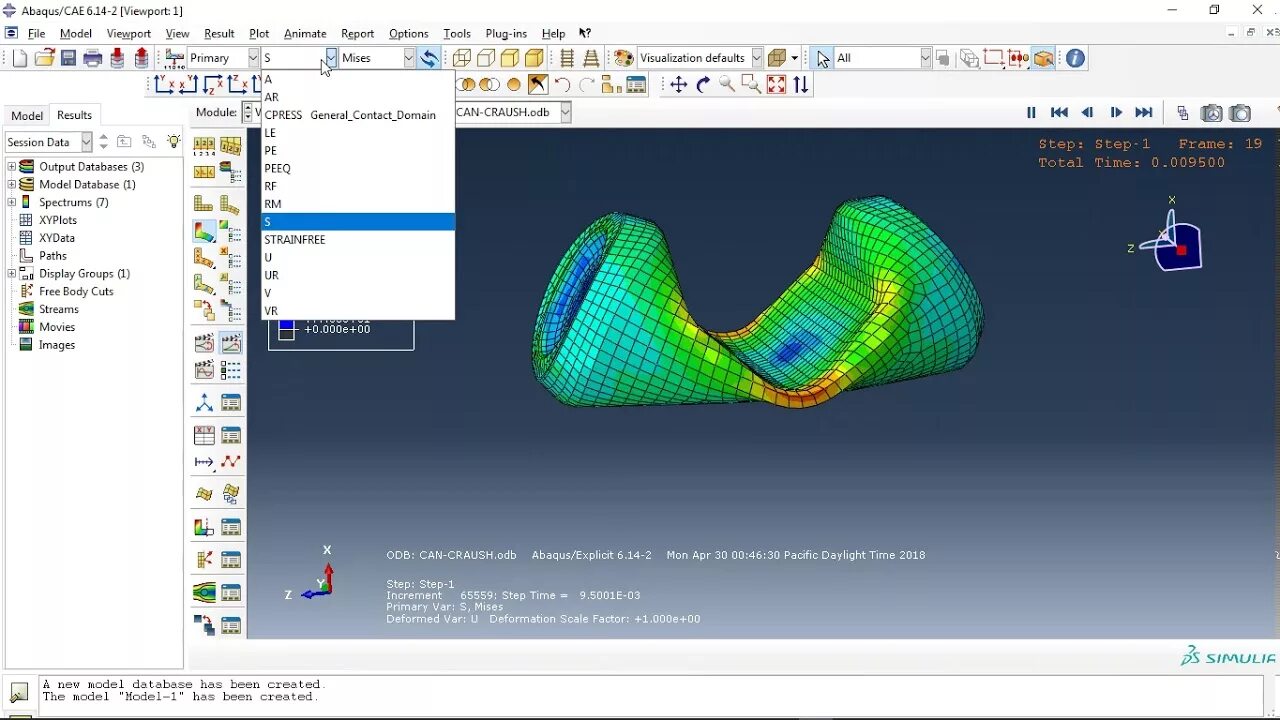Open the Result menu
This screenshot has height=720, width=1280.
[x=219, y=33]
